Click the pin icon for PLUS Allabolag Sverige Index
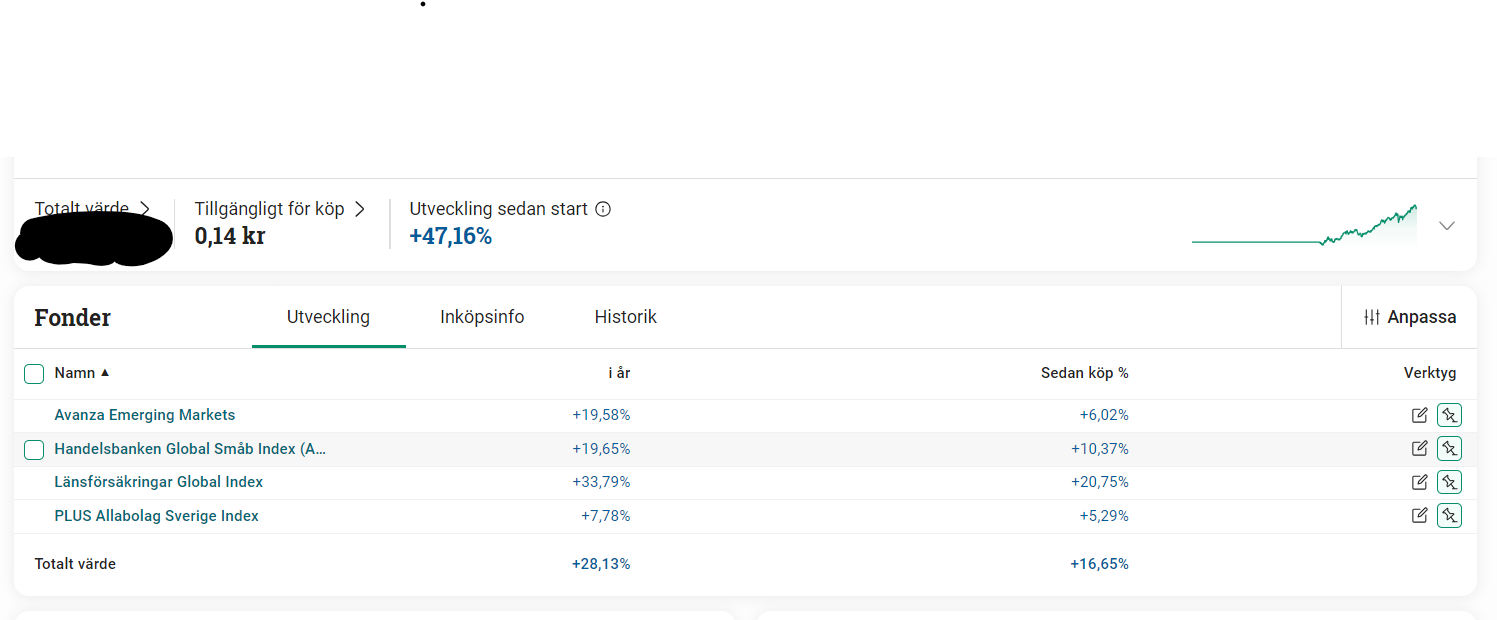The height and width of the screenshot is (620, 1497). click(x=1449, y=515)
